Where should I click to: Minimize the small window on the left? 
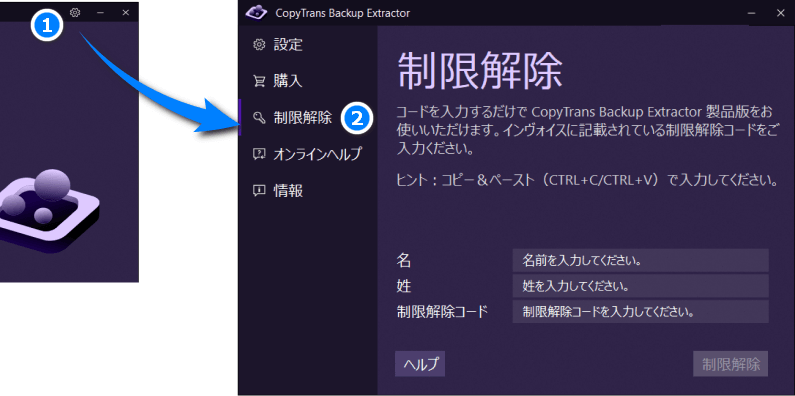point(100,13)
